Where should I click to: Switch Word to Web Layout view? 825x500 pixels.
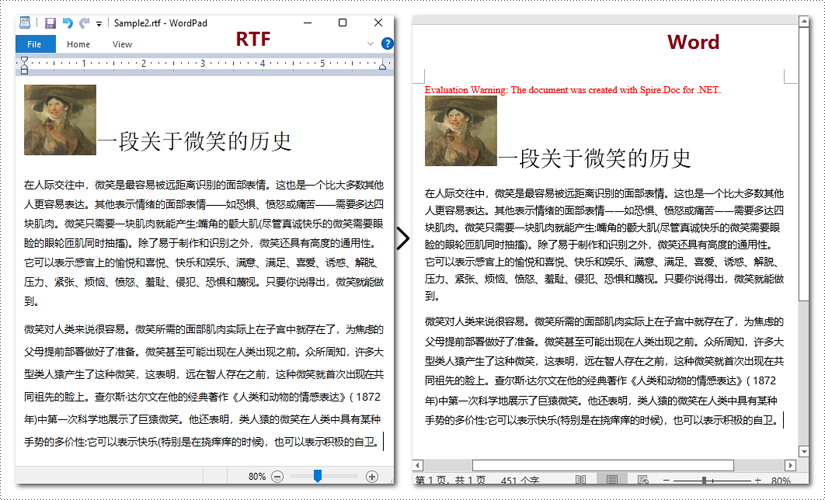click(x=643, y=480)
